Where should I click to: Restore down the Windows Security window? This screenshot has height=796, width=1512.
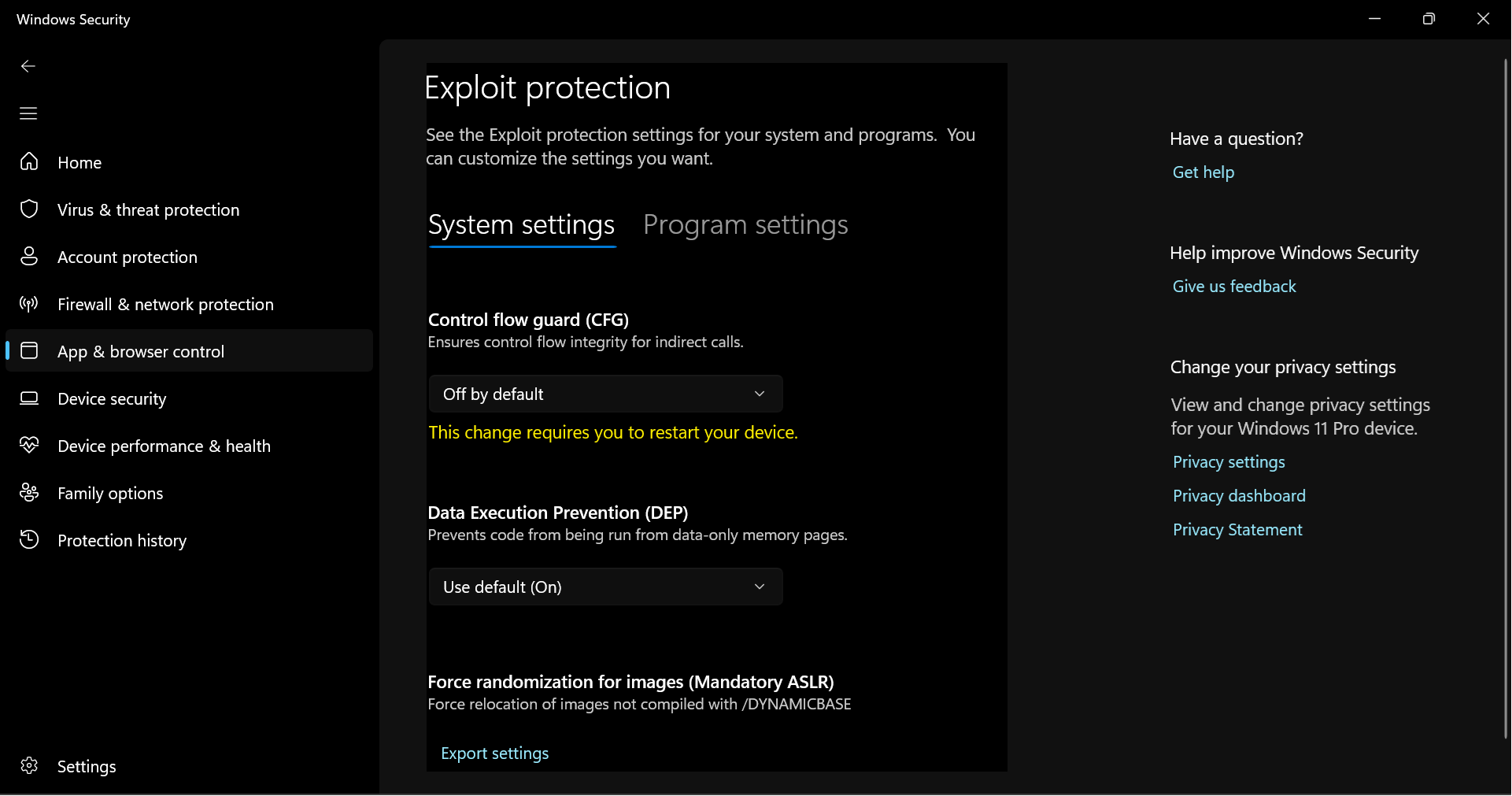[1429, 19]
